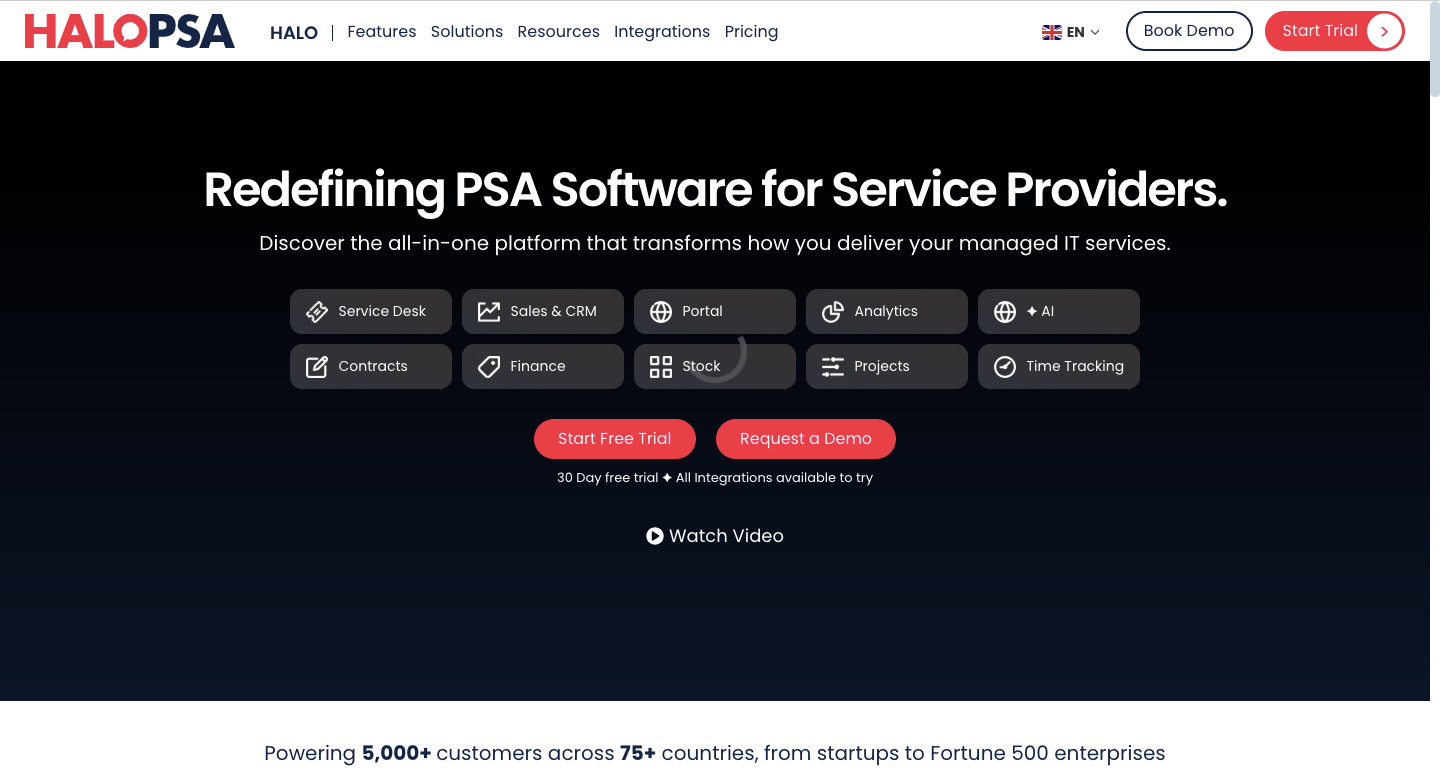The image size is (1440, 779).
Task: Select the Time Tracking label
Action: point(1075,366)
